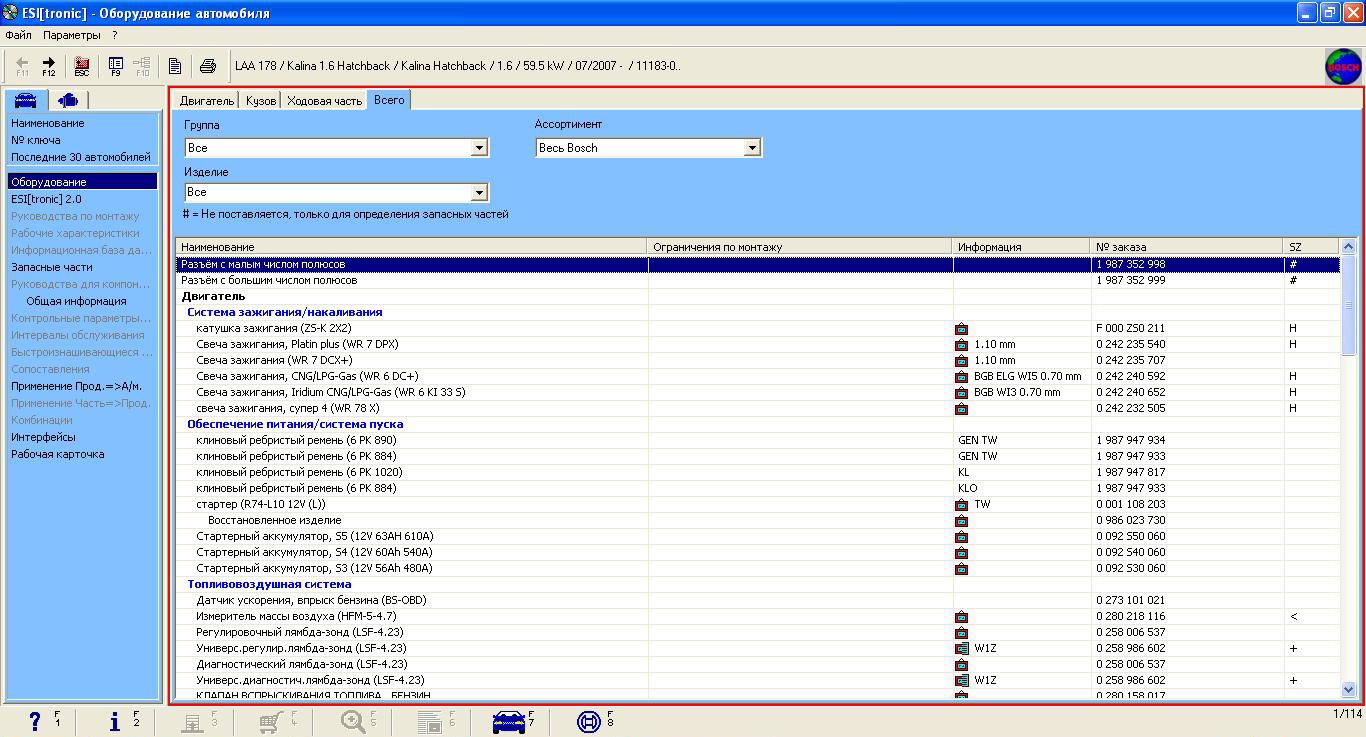Open the document page icon in toolbar

[175, 67]
